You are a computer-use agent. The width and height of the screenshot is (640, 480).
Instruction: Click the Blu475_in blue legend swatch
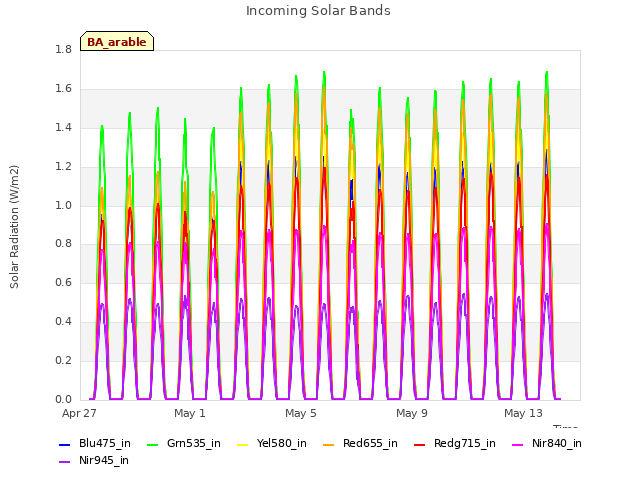[x=65, y=445]
